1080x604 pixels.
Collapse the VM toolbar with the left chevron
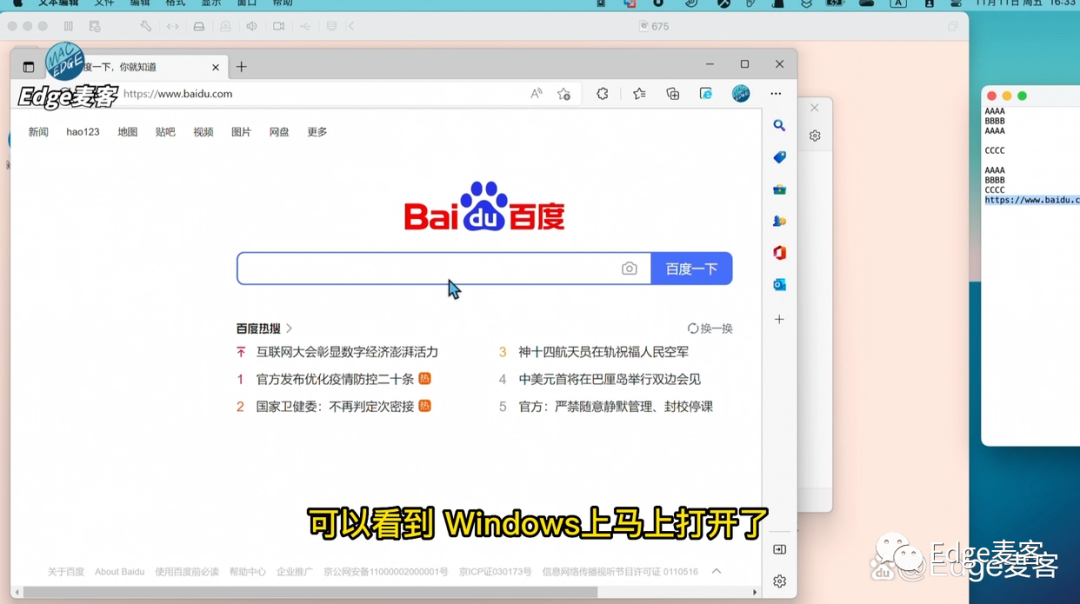click(x=351, y=26)
